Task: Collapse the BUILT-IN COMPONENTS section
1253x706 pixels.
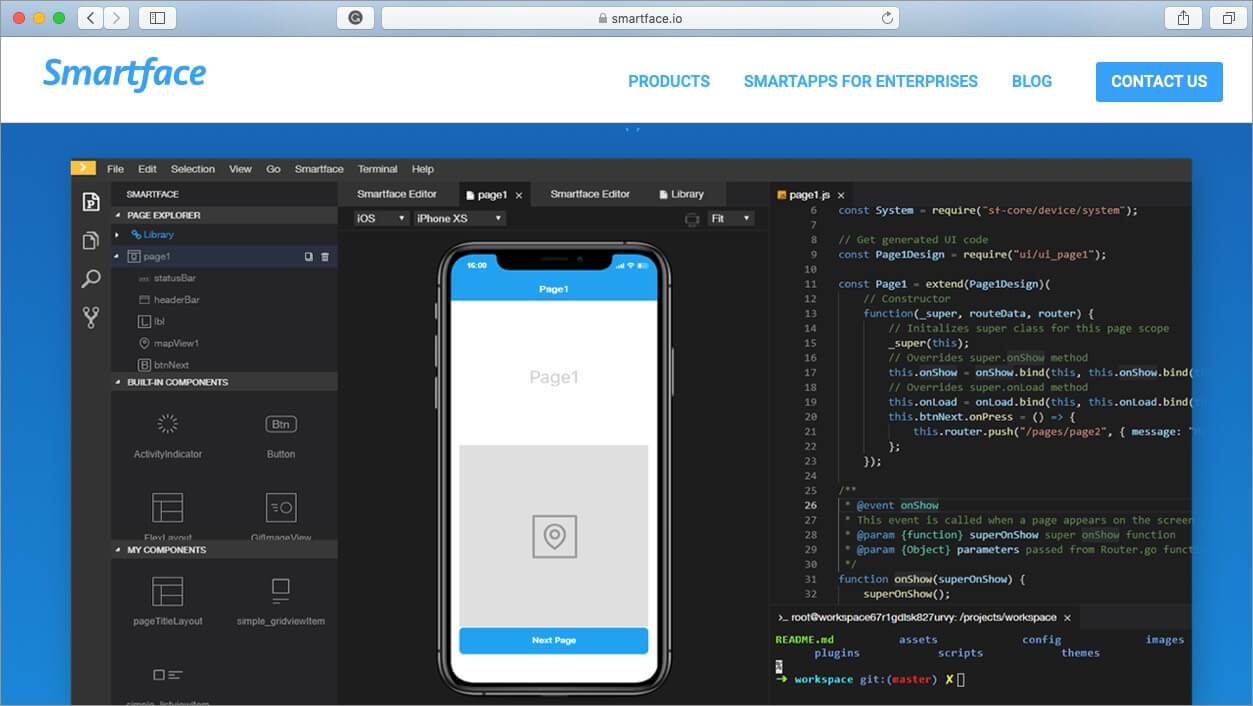Action: [x=119, y=382]
